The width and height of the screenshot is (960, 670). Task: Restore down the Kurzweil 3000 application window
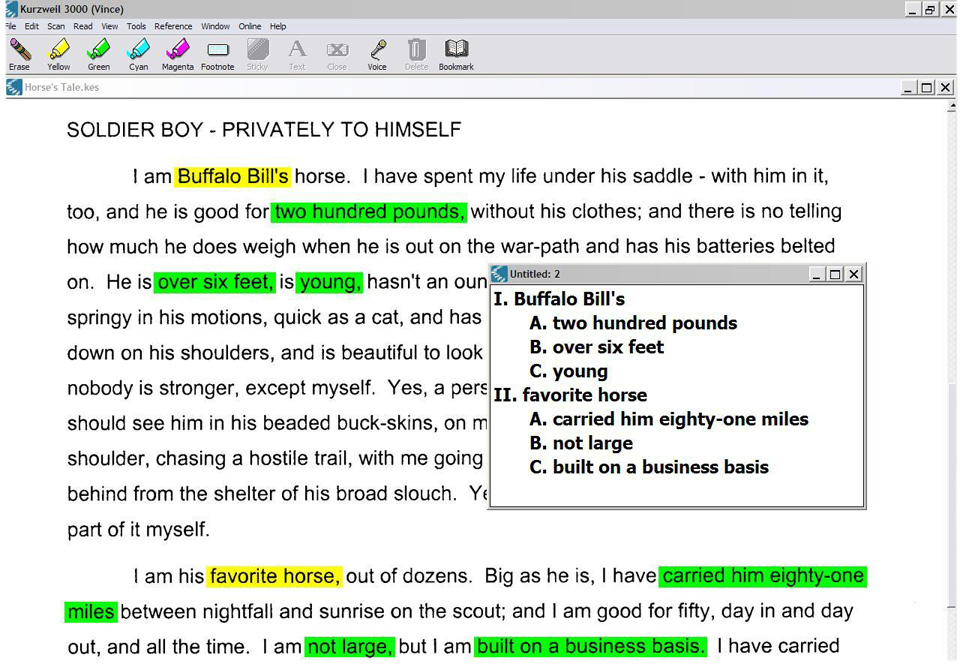(x=930, y=9)
